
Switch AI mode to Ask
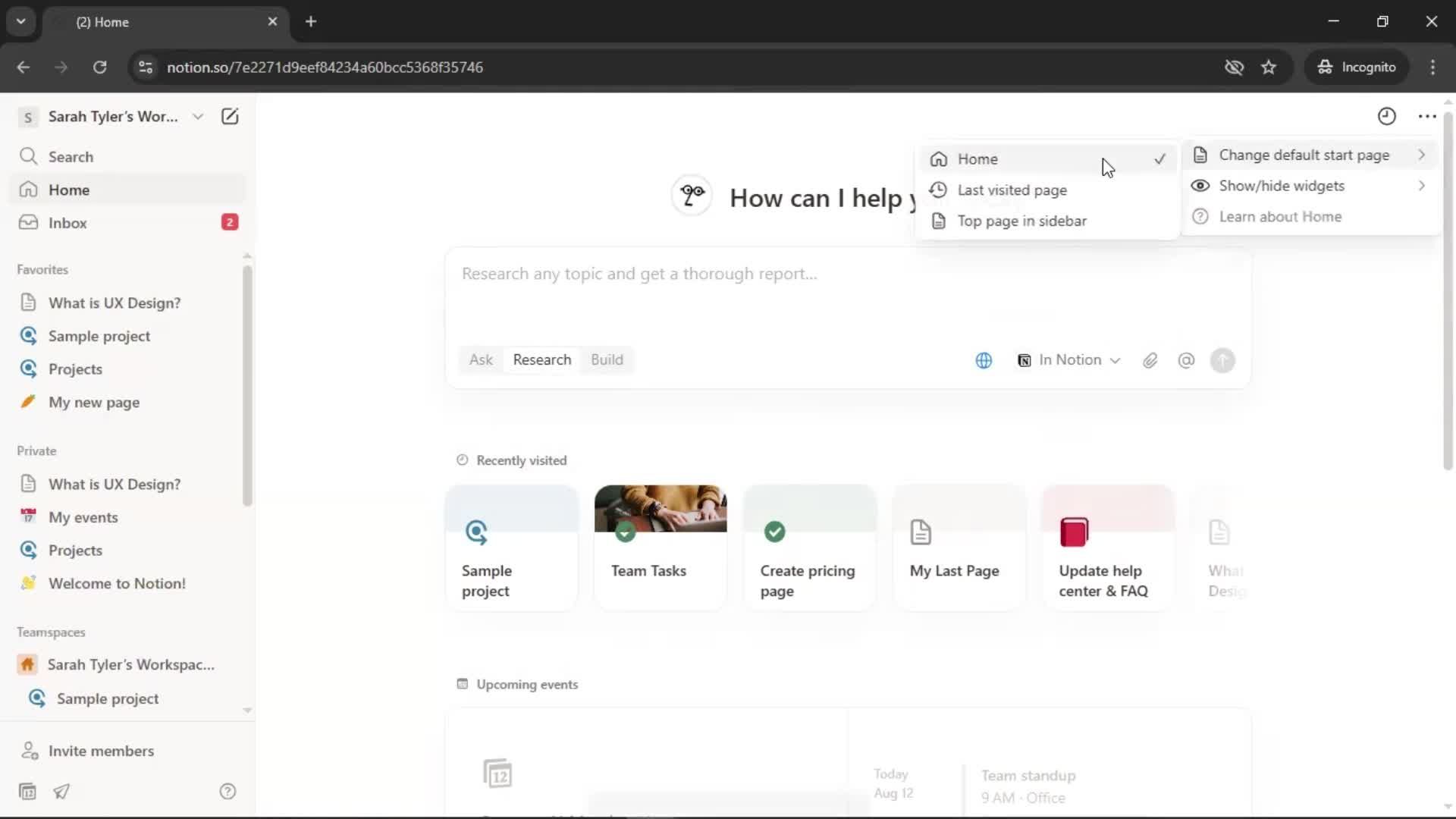click(481, 360)
